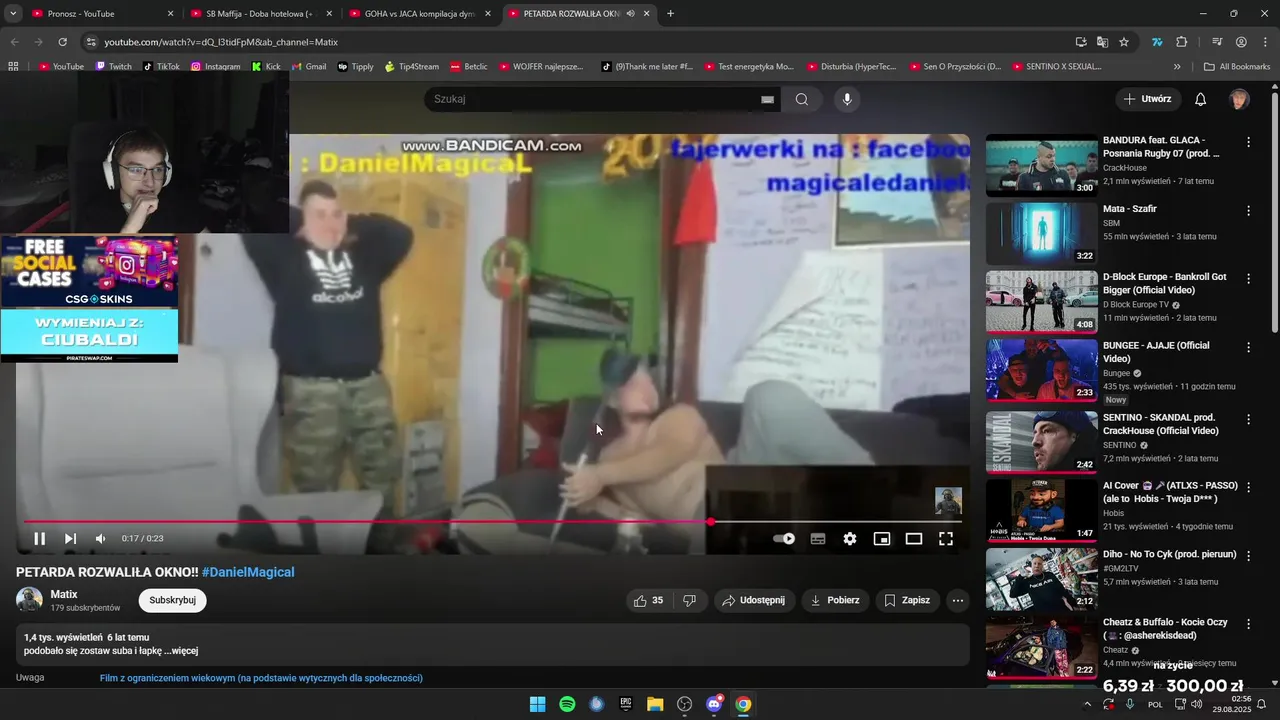Open options for BANDURA feat. GLACA video
This screenshot has width=1280, height=720.
coord(1248,142)
